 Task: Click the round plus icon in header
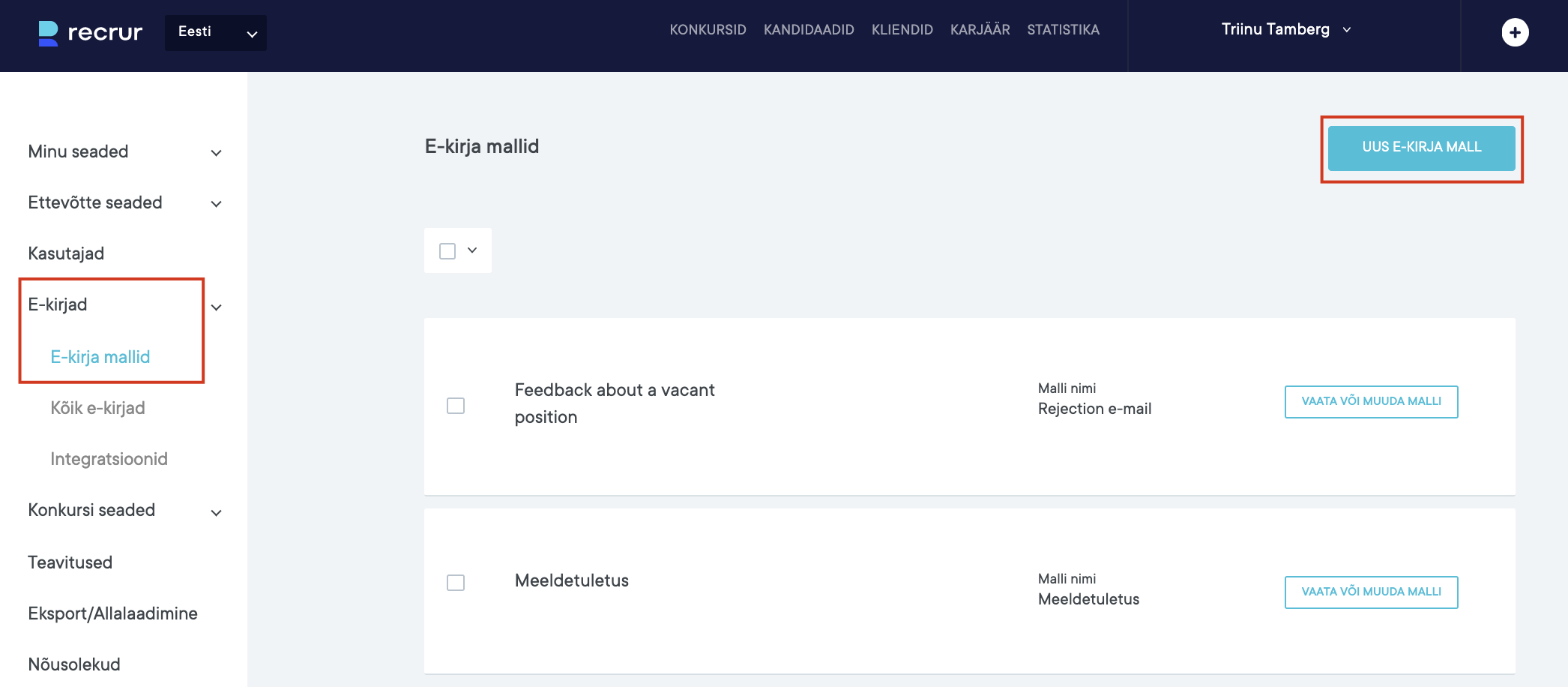[x=1515, y=32]
